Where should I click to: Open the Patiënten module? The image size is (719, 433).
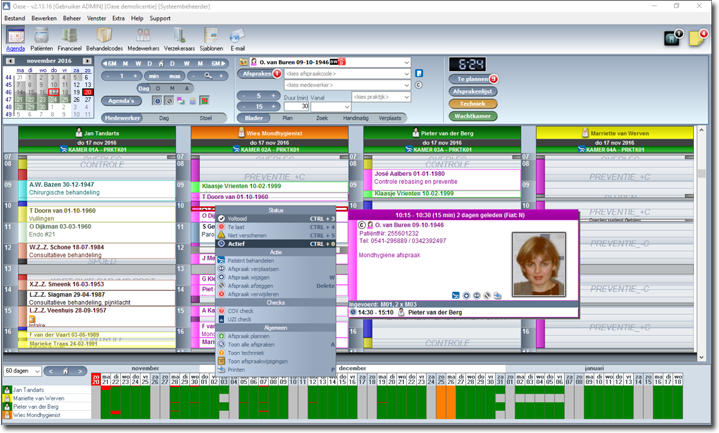(x=41, y=39)
